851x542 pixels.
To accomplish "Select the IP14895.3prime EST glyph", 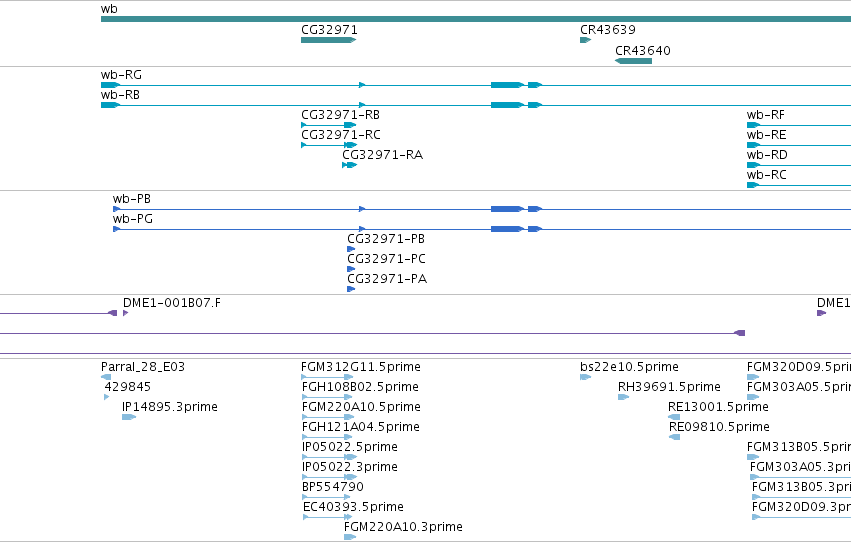I will coord(129,417).
